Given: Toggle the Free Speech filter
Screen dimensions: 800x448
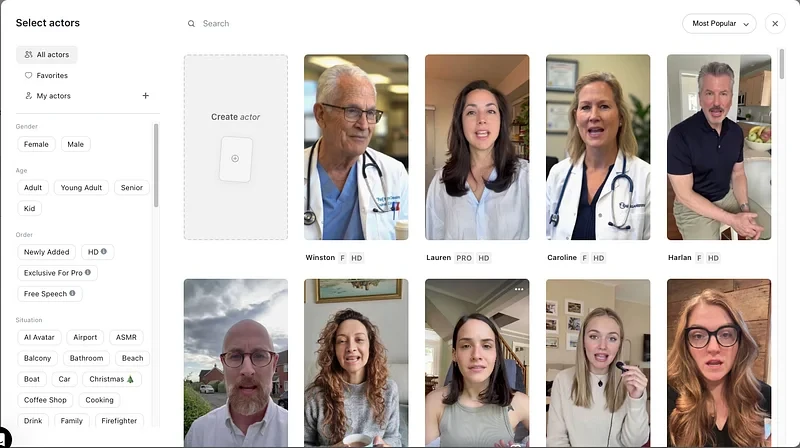Looking at the screenshot, I should click(x=49, y=294).
